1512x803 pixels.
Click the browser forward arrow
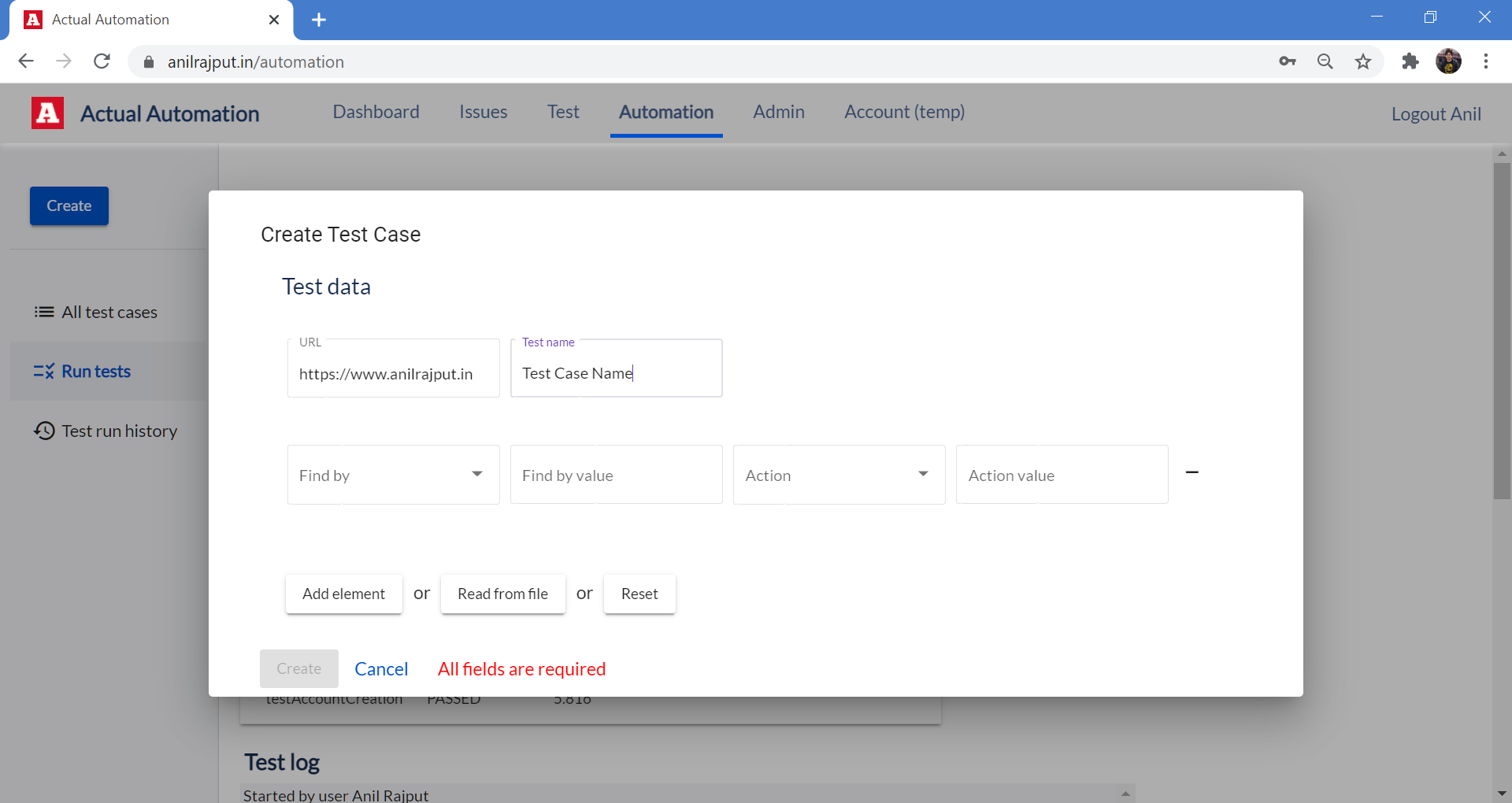(64, 61)
